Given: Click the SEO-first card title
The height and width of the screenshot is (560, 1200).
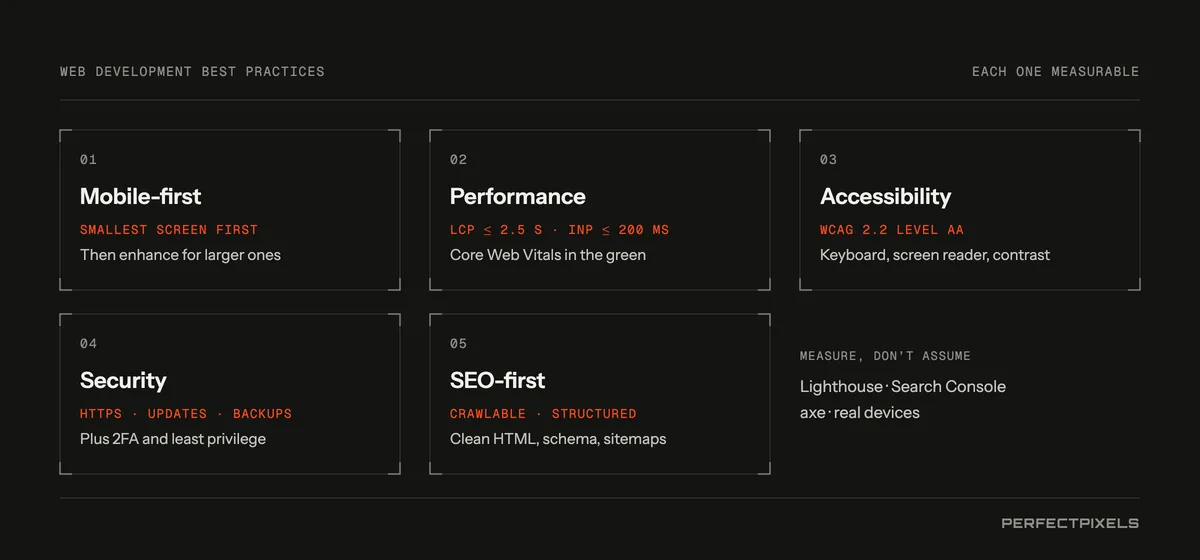Looking at the screenshot, I should tap(498, 380).
